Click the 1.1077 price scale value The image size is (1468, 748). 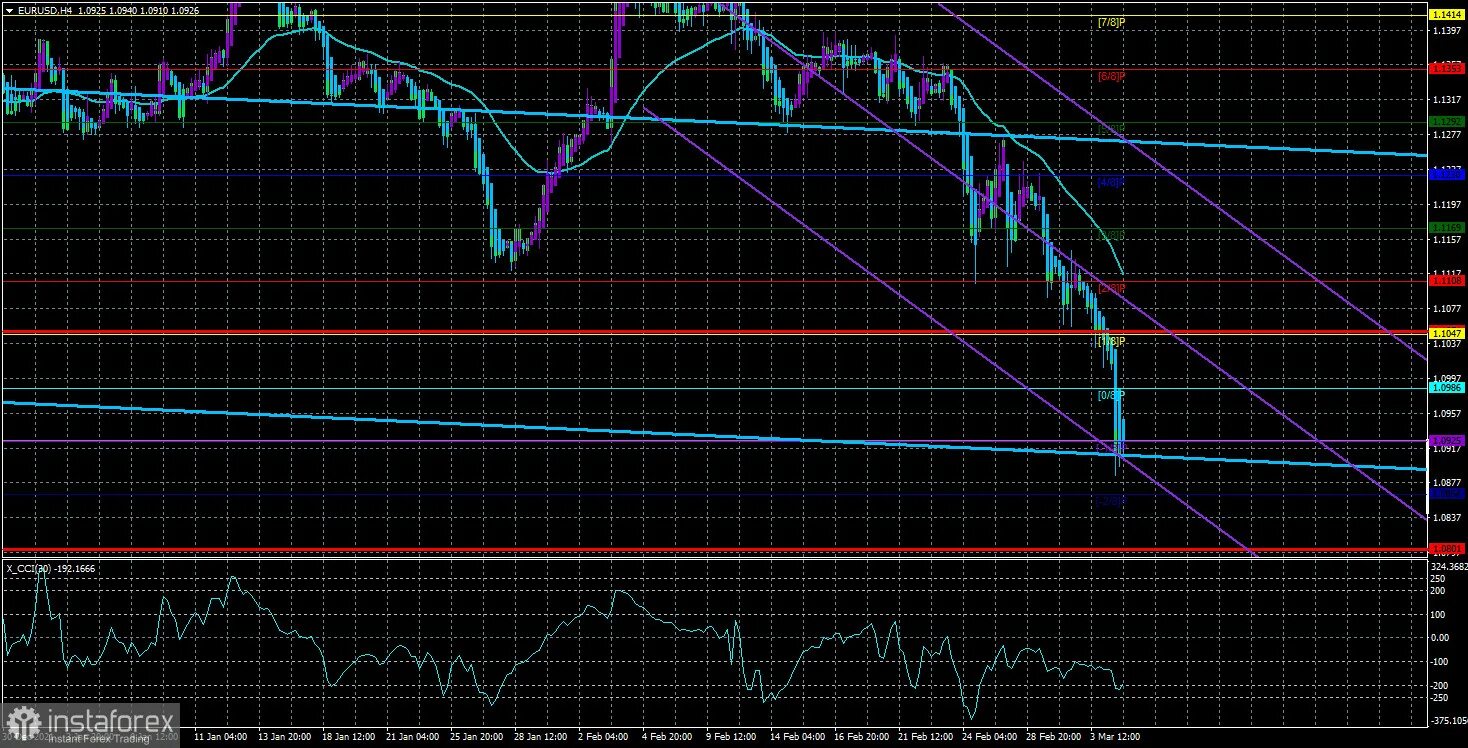click(1446, 309)
